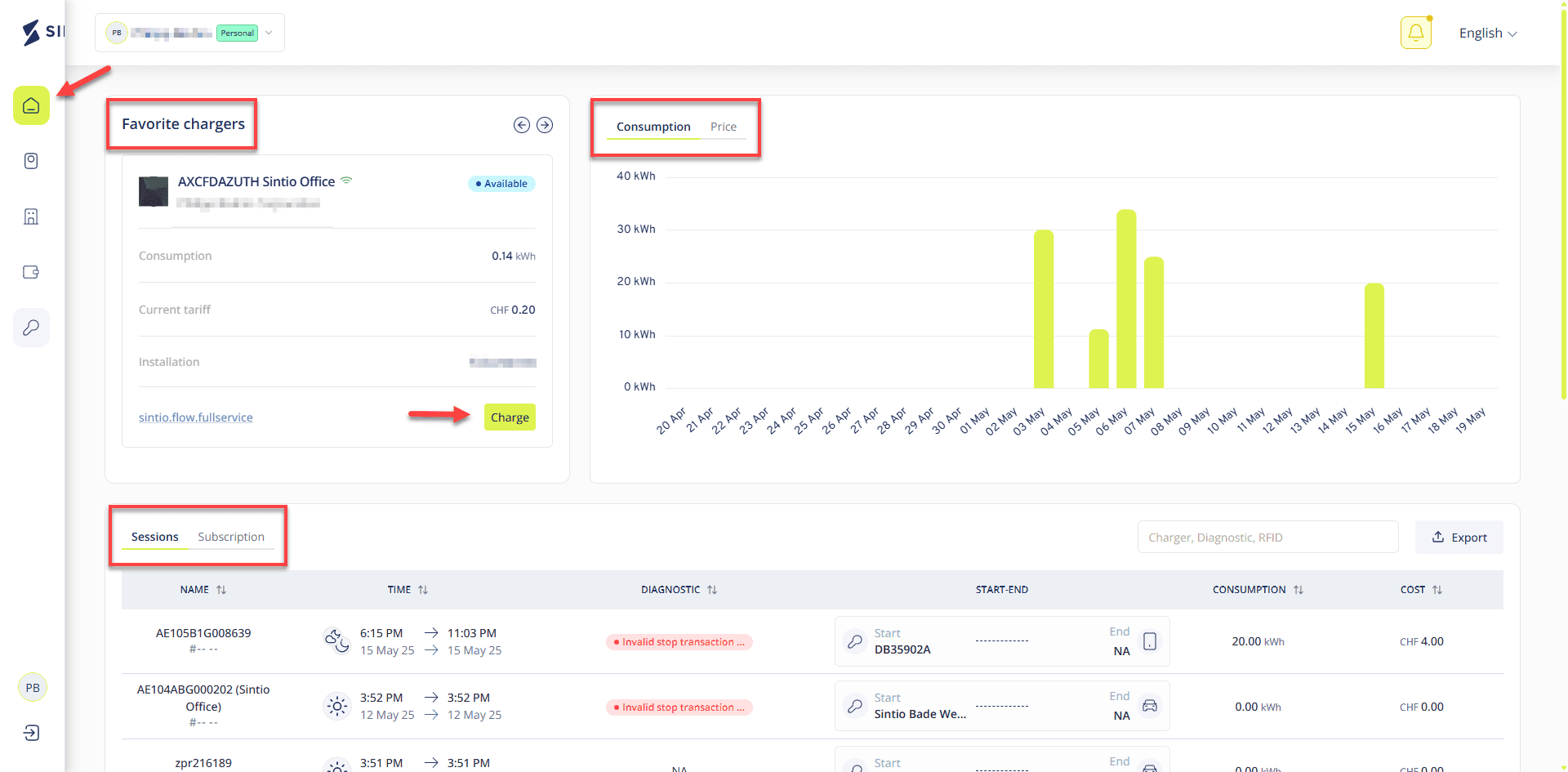Switch to the Consumption chart tab
This screenshot has width=1568, height=772.
pyautogui.click(x=653, y=127)
